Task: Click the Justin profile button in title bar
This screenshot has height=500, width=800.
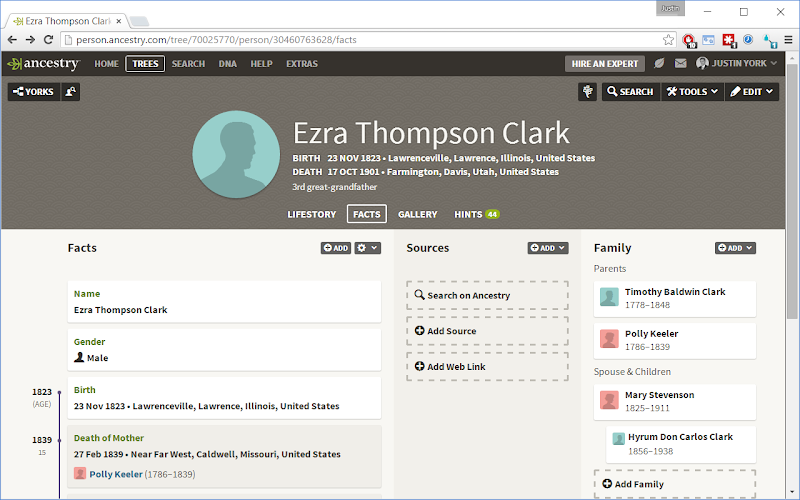Action: coord(670,8)
